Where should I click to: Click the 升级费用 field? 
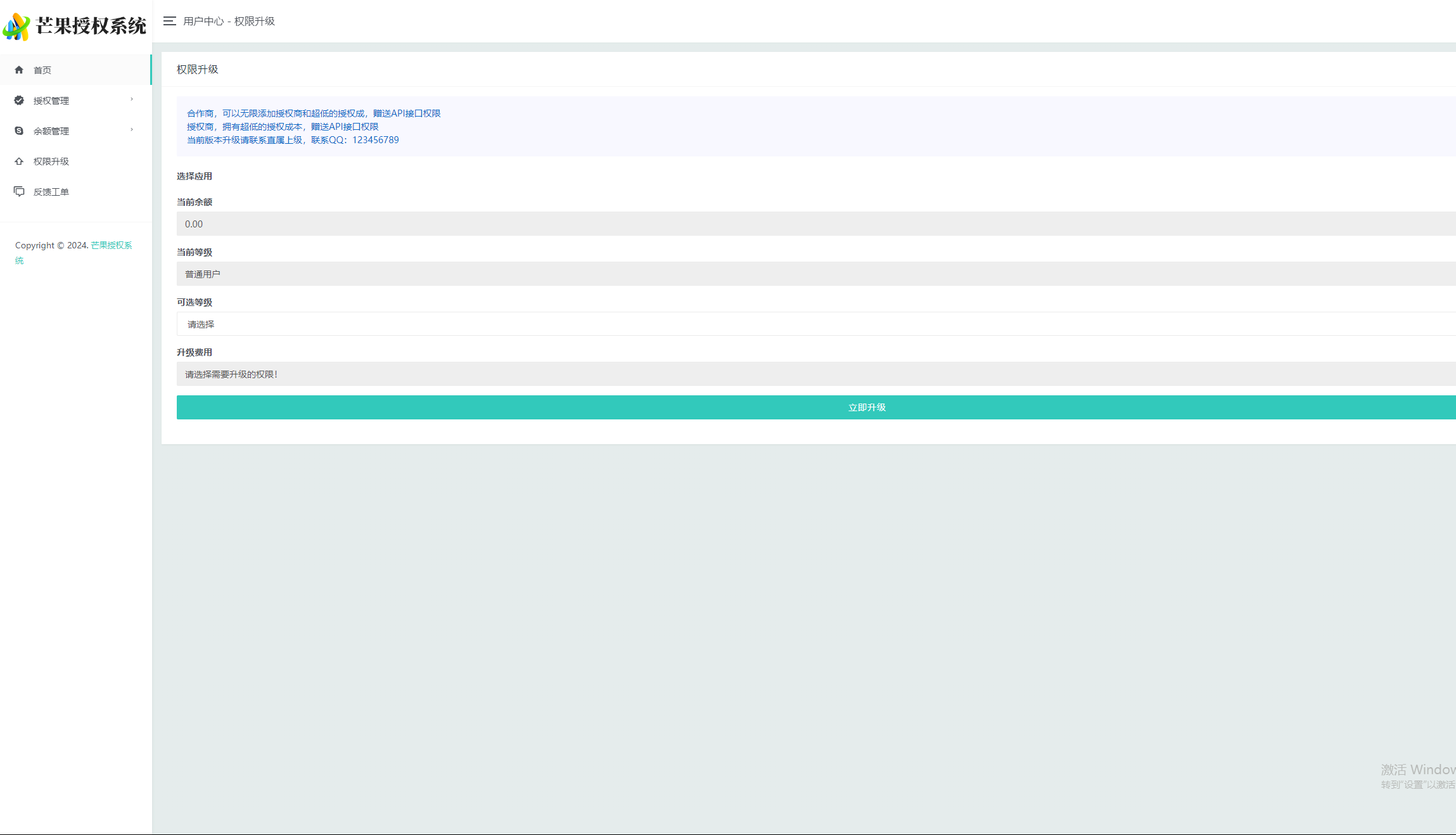(x=815, y=374)
